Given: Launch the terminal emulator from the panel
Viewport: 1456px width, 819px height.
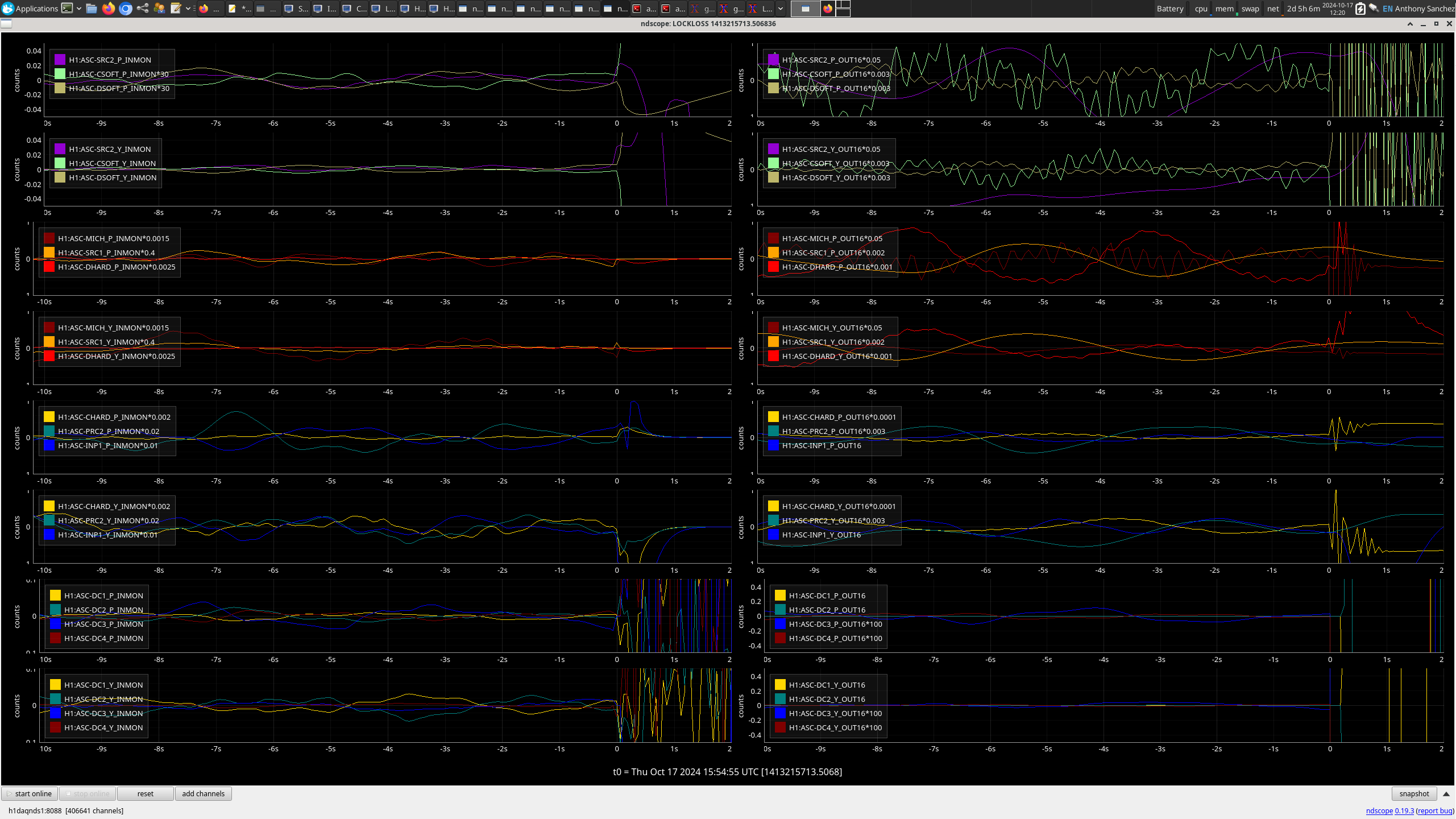Looking at the screenshot, I should [x=67, y=9].
